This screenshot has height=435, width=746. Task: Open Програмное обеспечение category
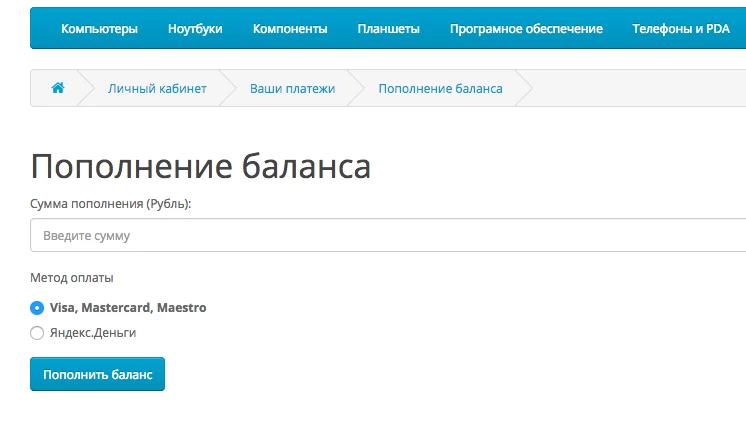(x=526, y=29)
